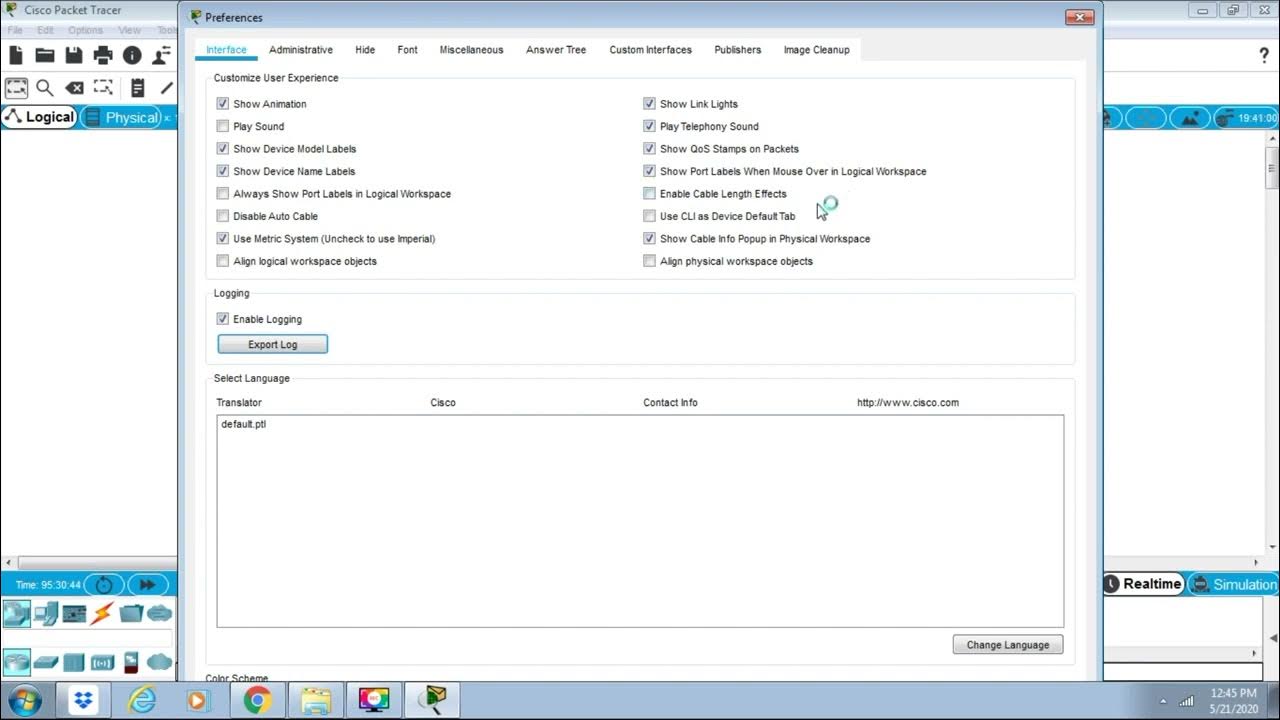
Task: Click the New file icon in Packet Tracer toolbar
Action: [16, 55]
